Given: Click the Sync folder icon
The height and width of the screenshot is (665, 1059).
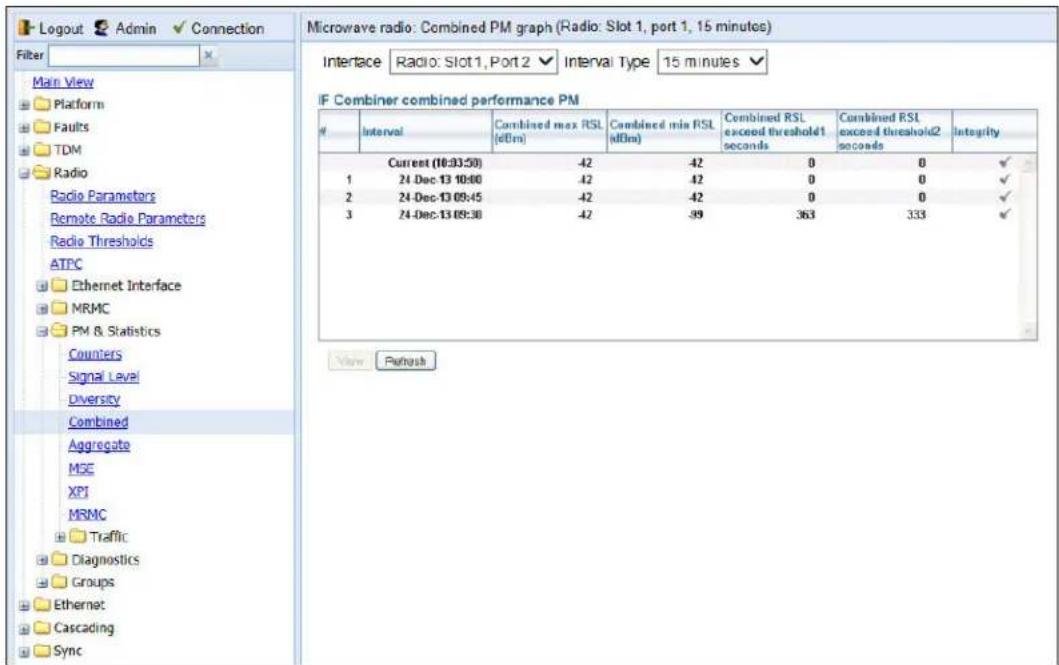Looking at the screenshot, I should pos(43,651).
